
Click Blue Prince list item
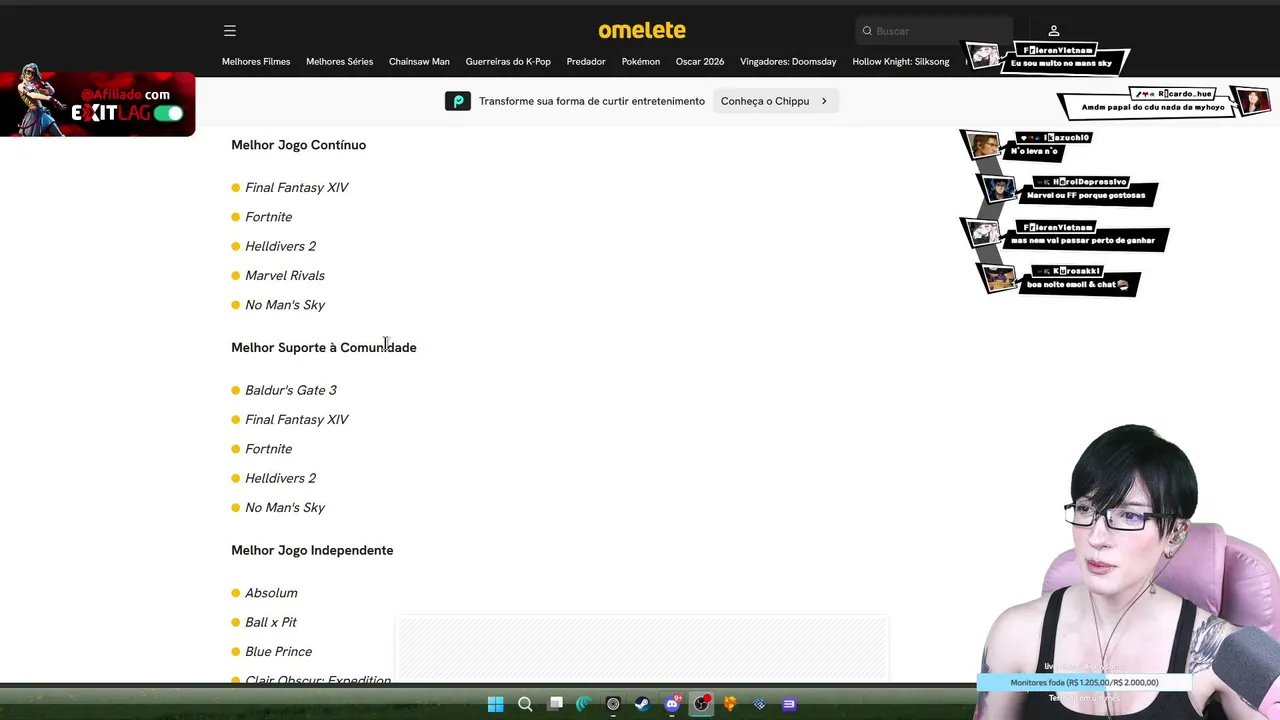[x=279, y=652]
